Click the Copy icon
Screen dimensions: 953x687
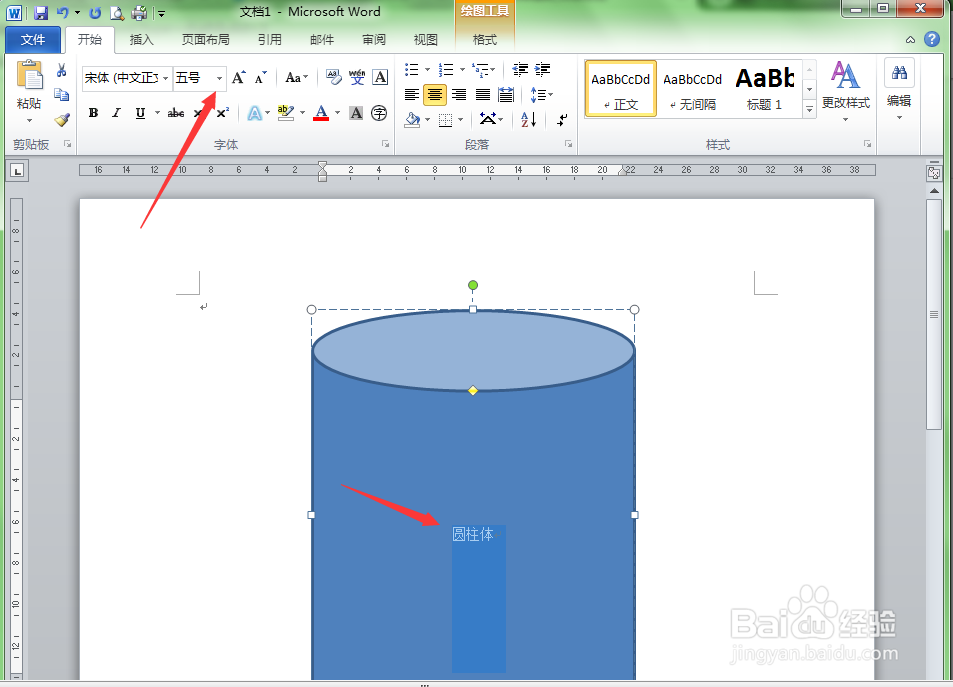click(61, 95)
